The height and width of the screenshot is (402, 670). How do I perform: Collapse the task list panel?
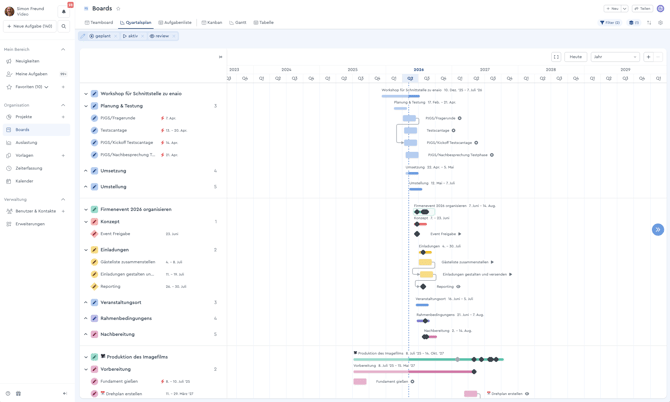[x=220, y=57]
